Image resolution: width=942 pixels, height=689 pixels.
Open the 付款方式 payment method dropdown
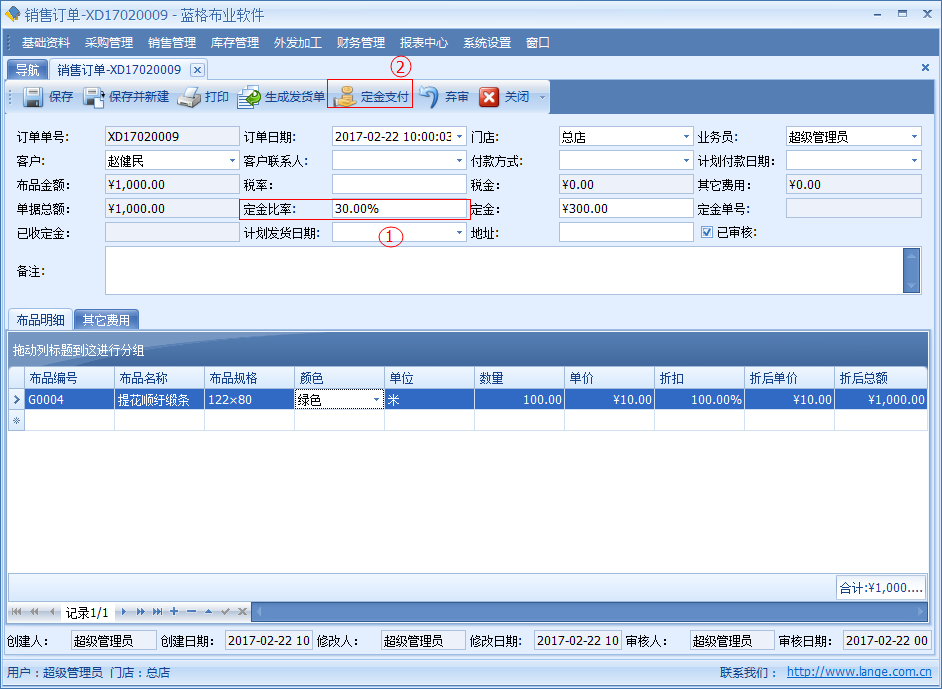click(x=686, y=161)
